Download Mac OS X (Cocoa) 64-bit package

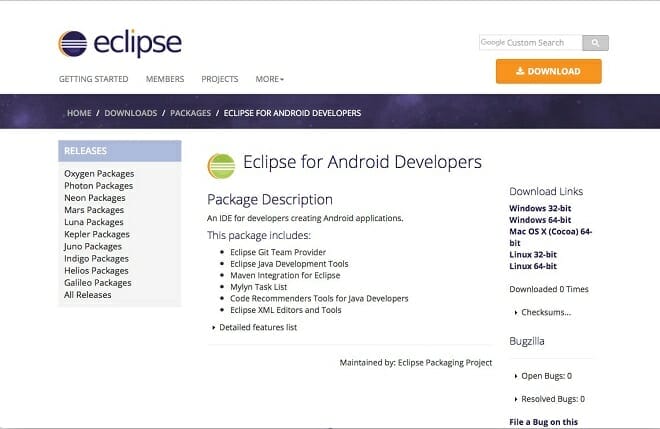(x=551, y=237)
